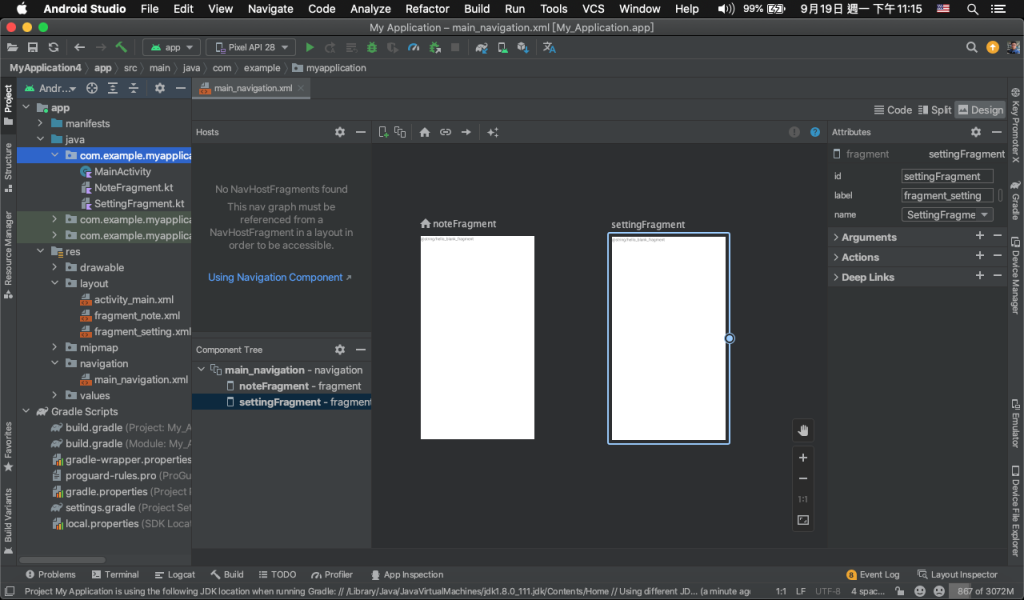The height and width of the screenshot is (600, 1024).
Task: Open MainActivity in project tree
Action: click(122, 172)
